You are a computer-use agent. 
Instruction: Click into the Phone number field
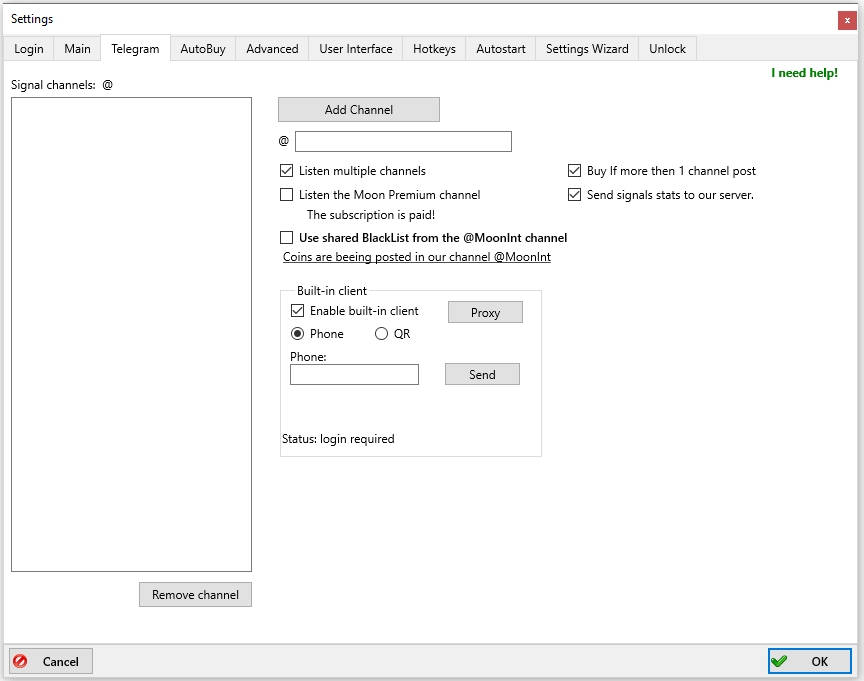354,375
